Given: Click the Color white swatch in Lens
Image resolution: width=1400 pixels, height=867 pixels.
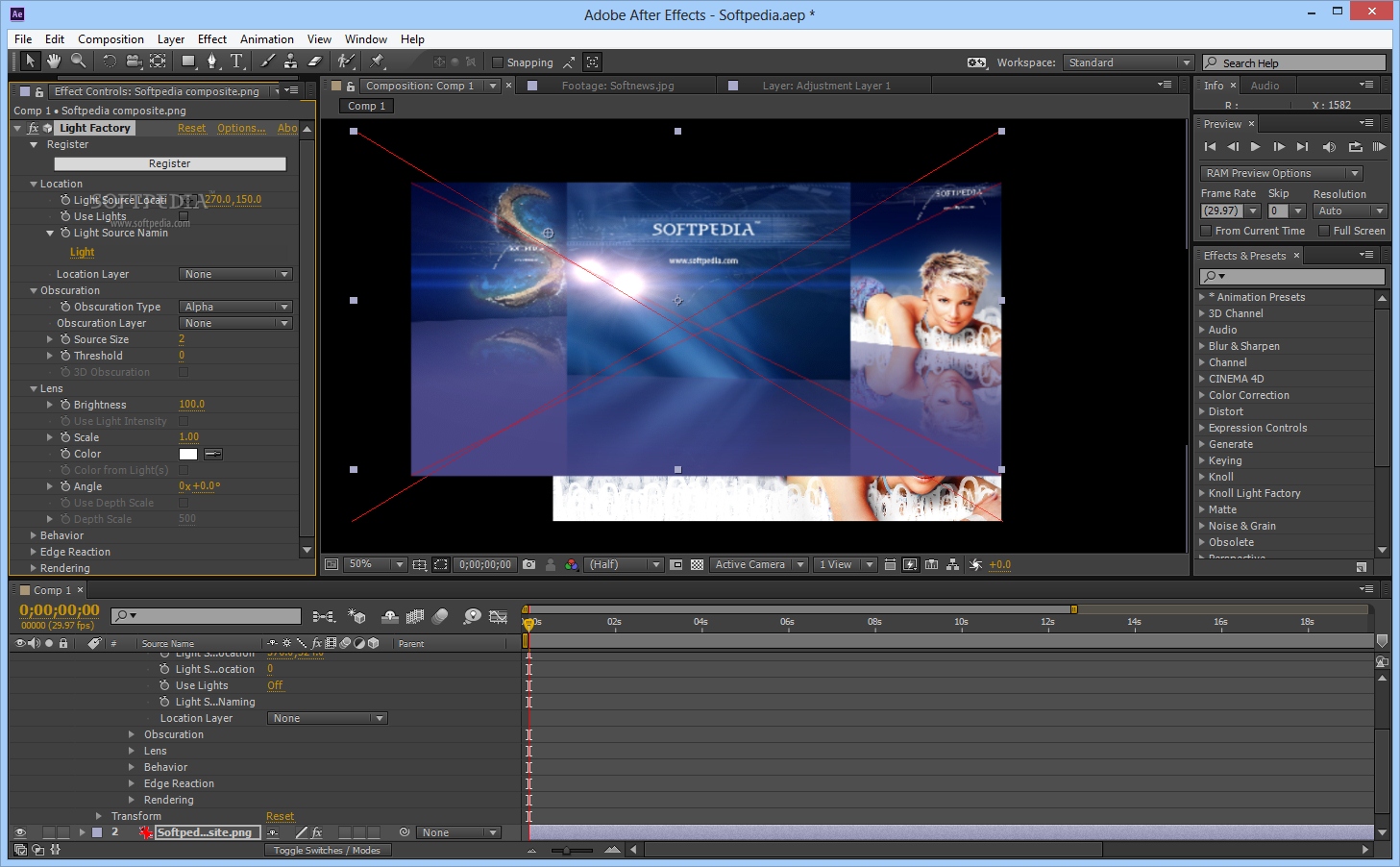Looking at the screenshot, I should [x=188, y=454].
